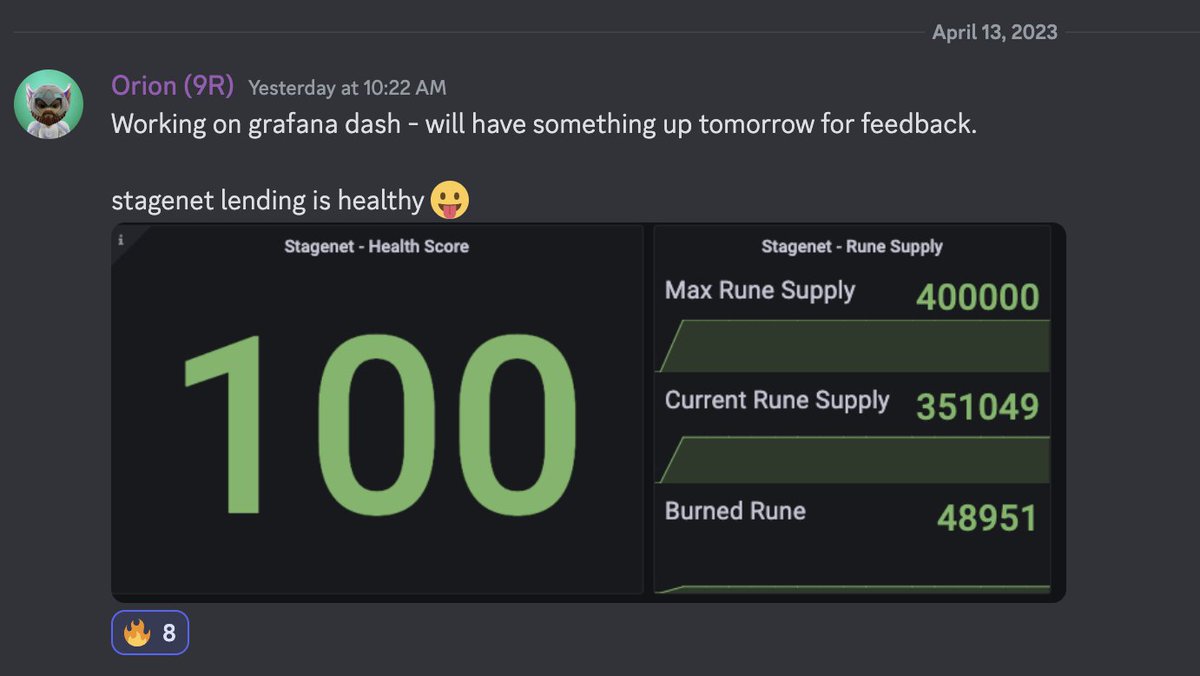Click the 351049 current supply value
Image resolution: width=1200 pixels, height=676 pixels.
(x=978, y=407)
